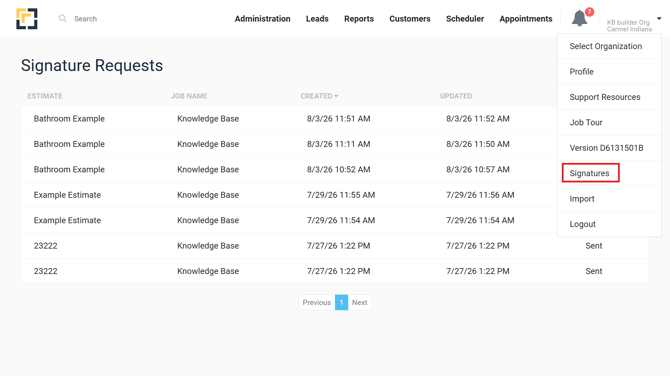Image resolution: width=670 pixels, height=376 pixels.
Task: Click the Next pagination button
Action: tap(359, 303)
